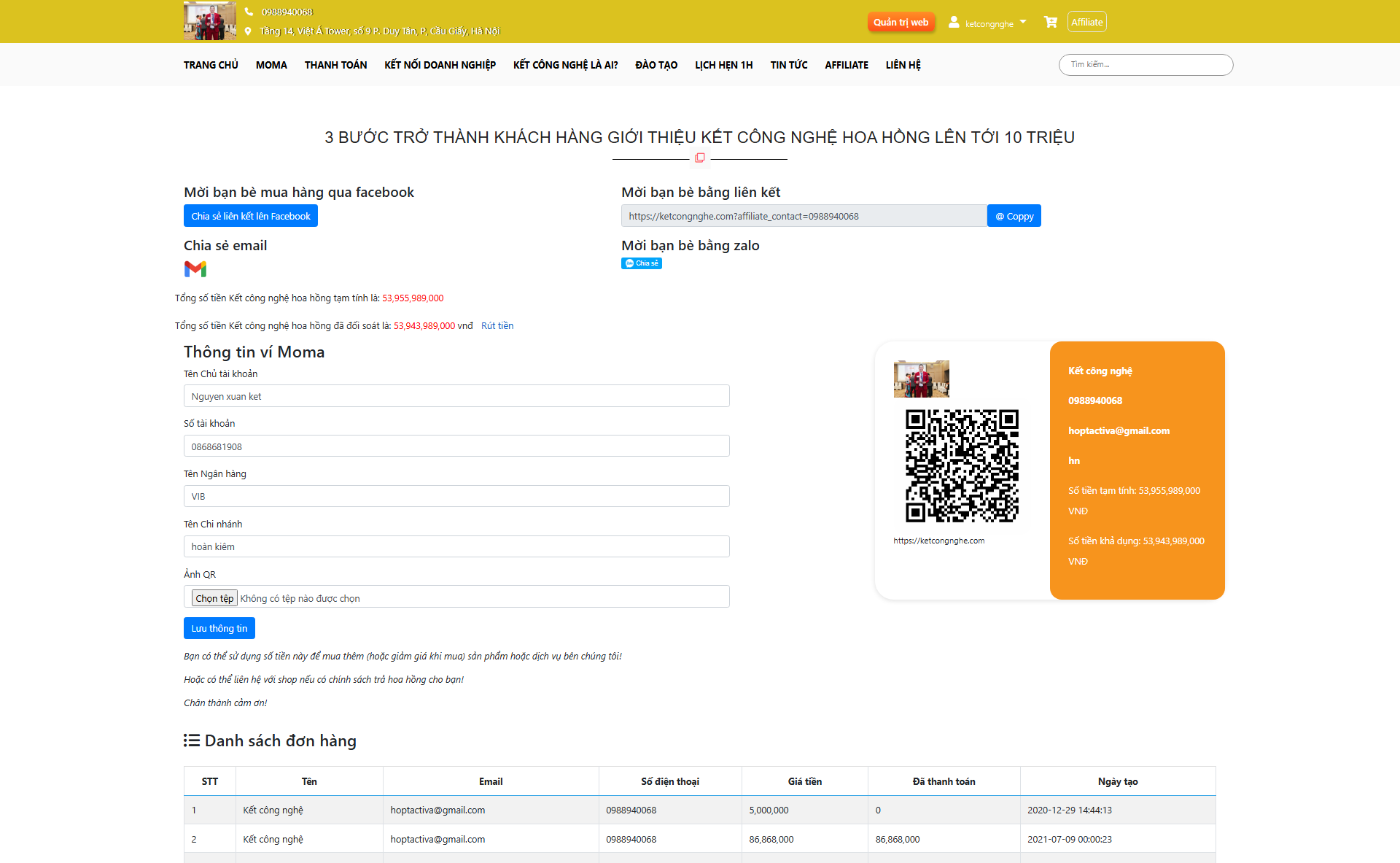The height and width of the screenshot is (863, 1400).
Task: Expand the ketcongnghe account dropdown arrow
Action: tap(1023, 22)
